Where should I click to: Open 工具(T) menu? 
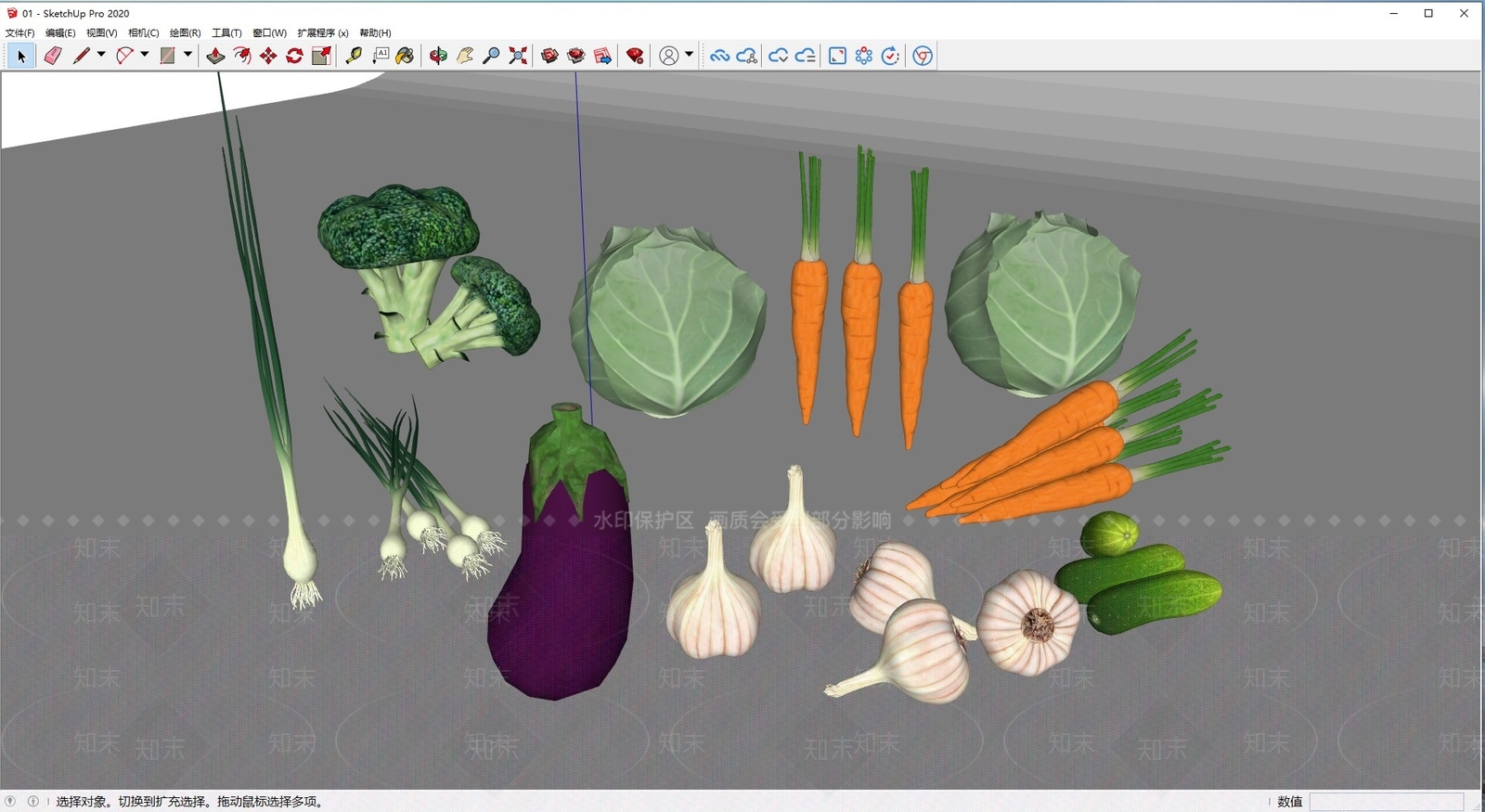click(226, 32)
